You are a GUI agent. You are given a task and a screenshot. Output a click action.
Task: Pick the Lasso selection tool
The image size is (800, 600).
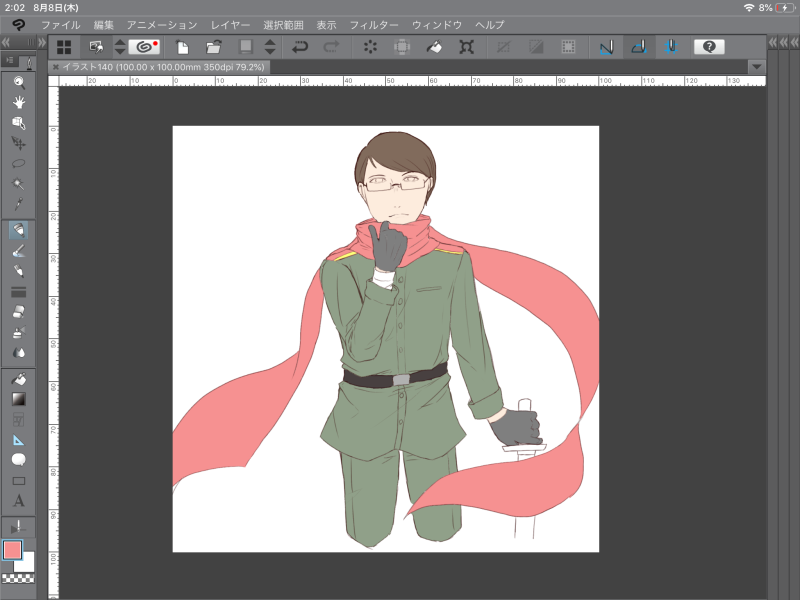(18, 163)
